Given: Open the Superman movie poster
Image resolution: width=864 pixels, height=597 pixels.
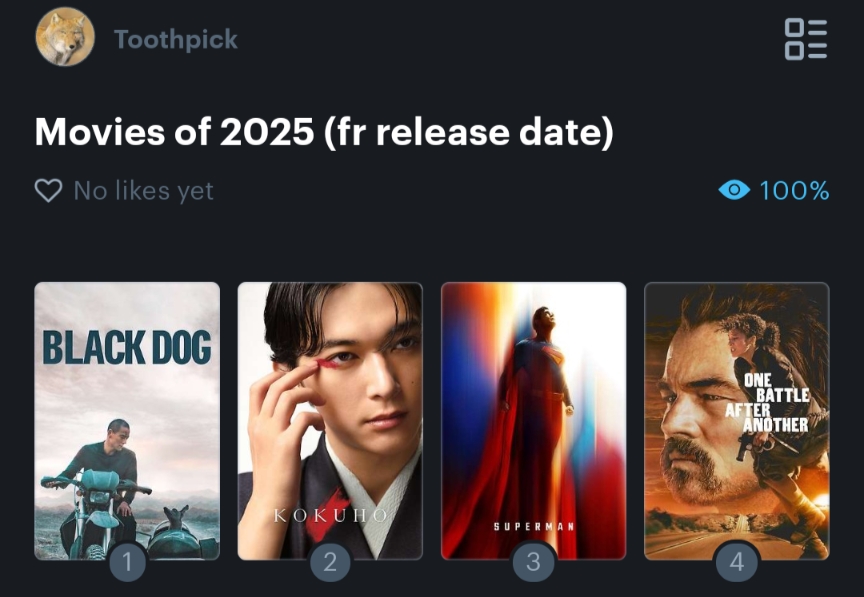Looking at the screenshot, I should [533, 421].
